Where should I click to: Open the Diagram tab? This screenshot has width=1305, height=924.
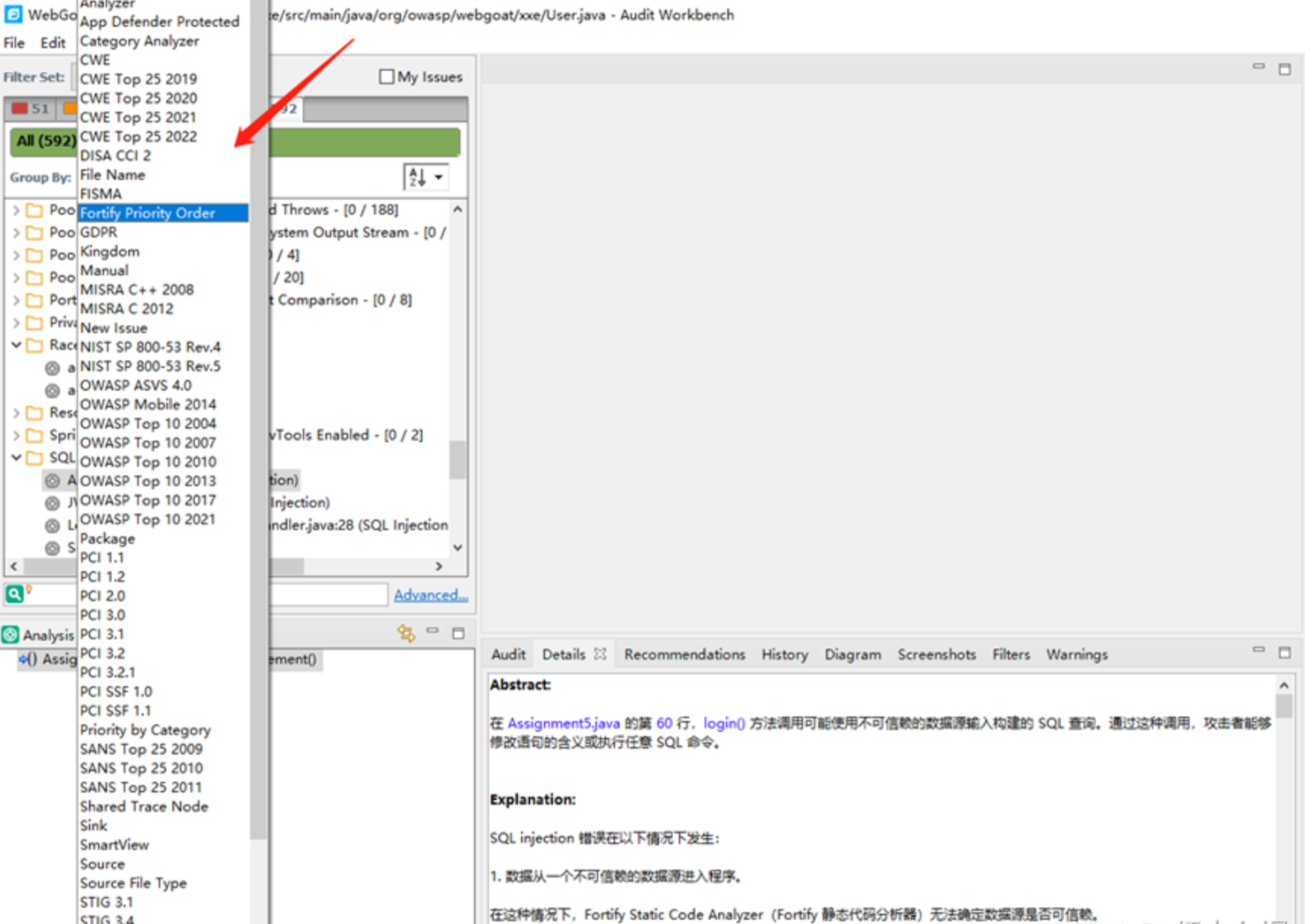(853, 654)
